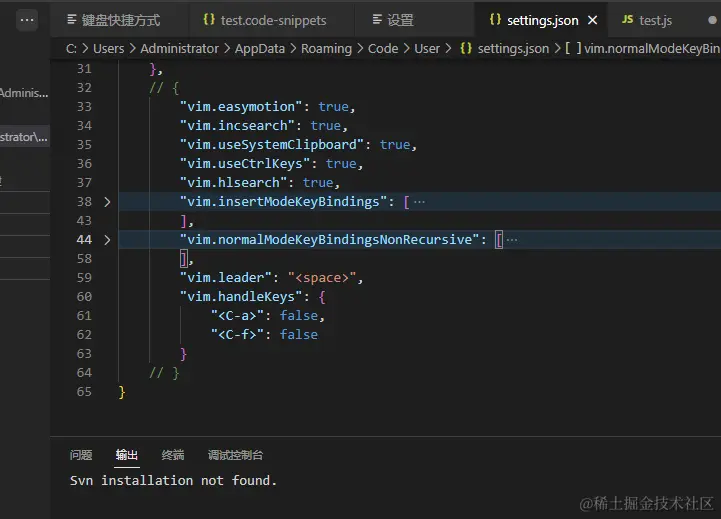Click the braces icon on settings.json tab
Viewport: 721px width, 519px height.
(x=495, y=19)
